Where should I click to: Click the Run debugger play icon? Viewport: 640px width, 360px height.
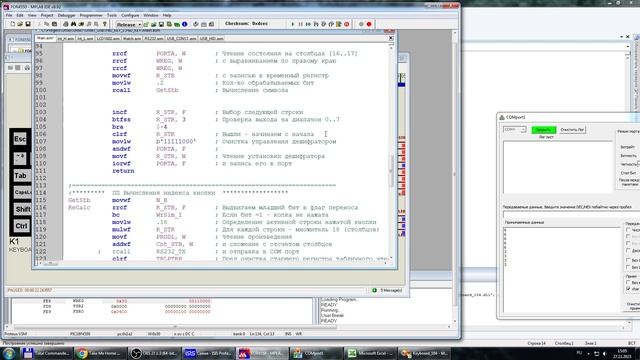tap(293, 24)
